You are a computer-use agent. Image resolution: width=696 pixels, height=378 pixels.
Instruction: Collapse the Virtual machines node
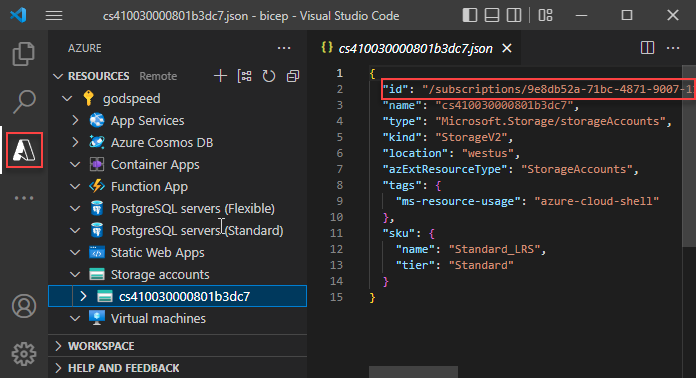pos(75,319)
